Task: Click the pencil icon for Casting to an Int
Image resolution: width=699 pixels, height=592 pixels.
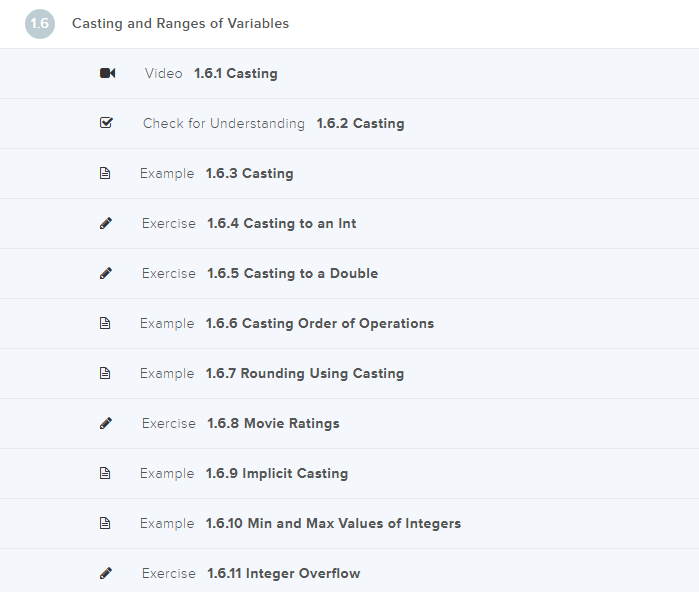Action: click(x=106, y=223)
